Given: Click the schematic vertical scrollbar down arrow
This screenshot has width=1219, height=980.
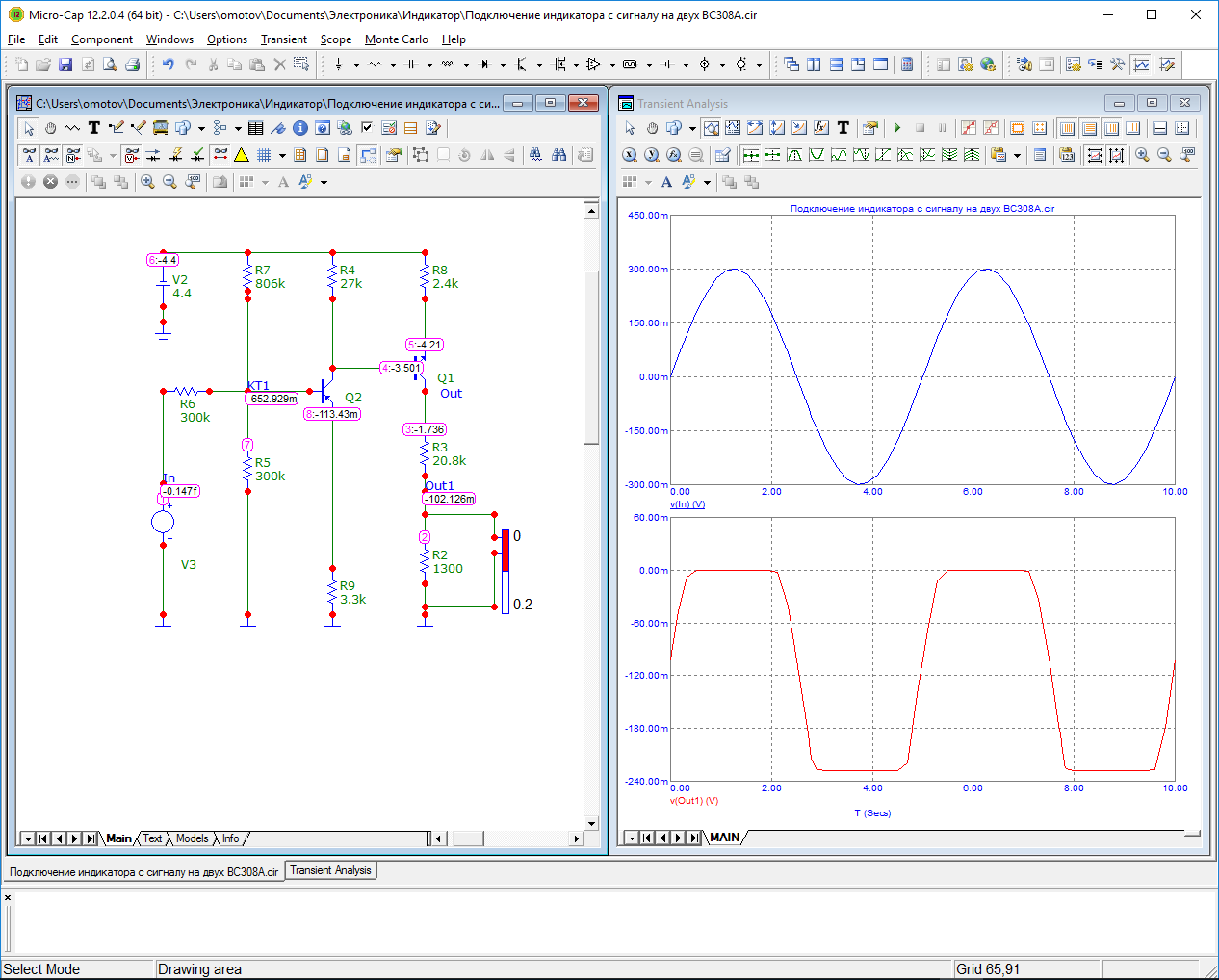Looking at the screenshot, I should click(x=591, y=824).
